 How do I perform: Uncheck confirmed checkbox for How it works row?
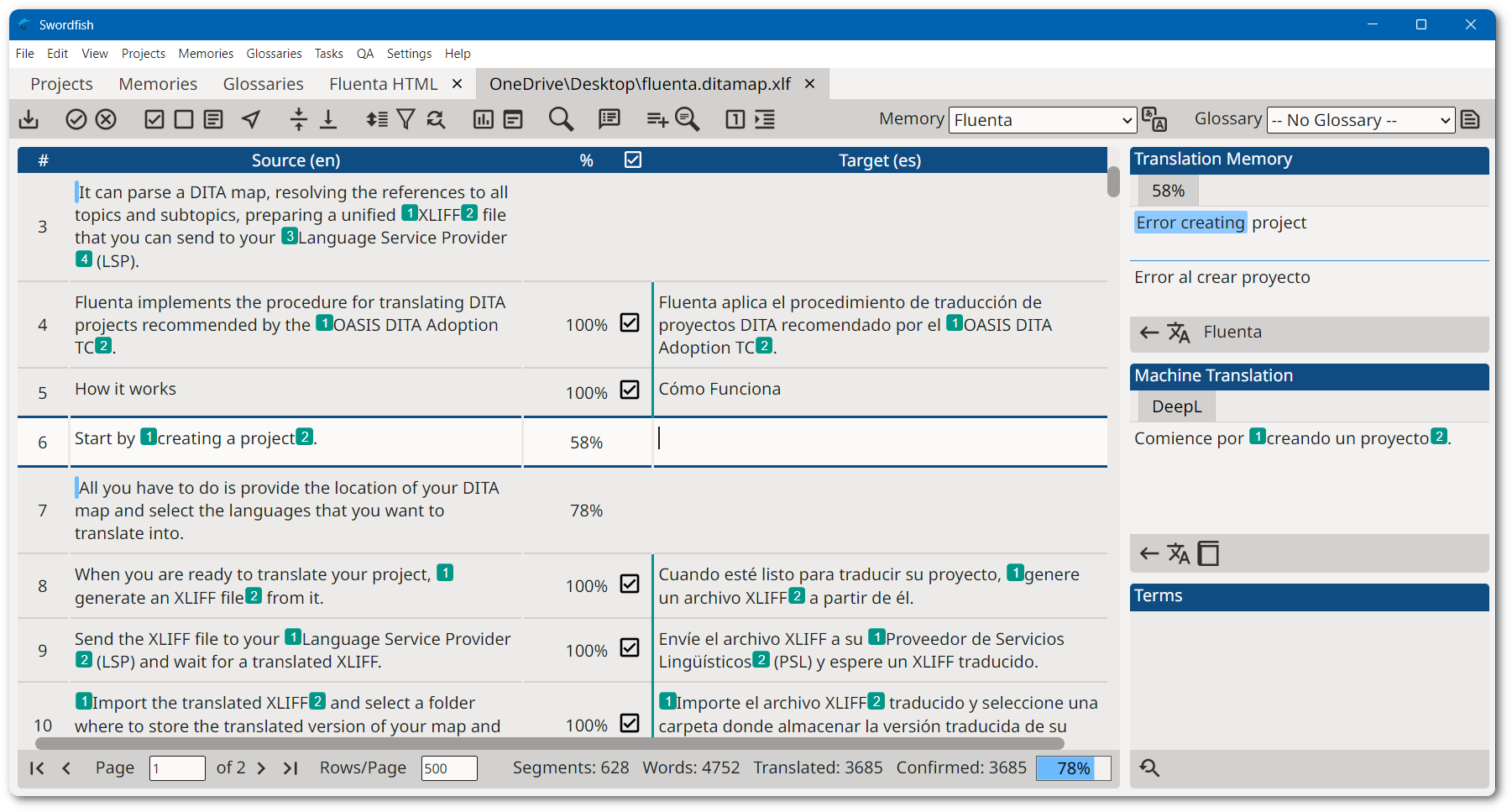[630, 390]
